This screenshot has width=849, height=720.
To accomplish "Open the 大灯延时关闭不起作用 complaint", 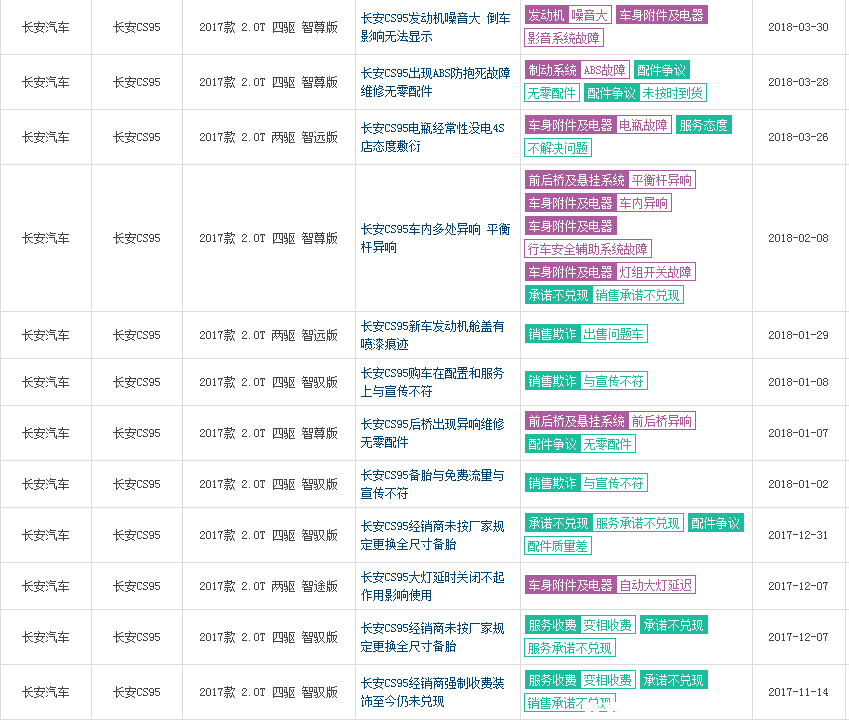I will click(432, 586).
